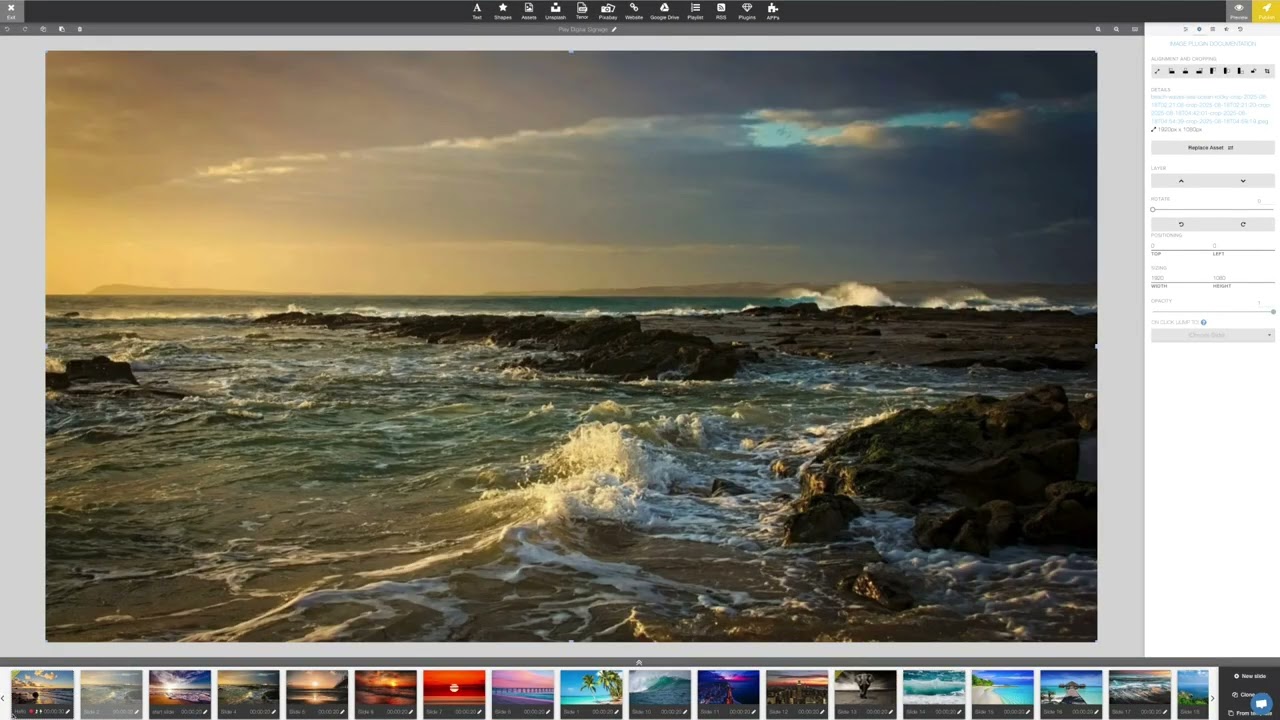The image size is (1280, 720).
Task: Expand the slide strip with the up chevron
Action: coord(639,662)
